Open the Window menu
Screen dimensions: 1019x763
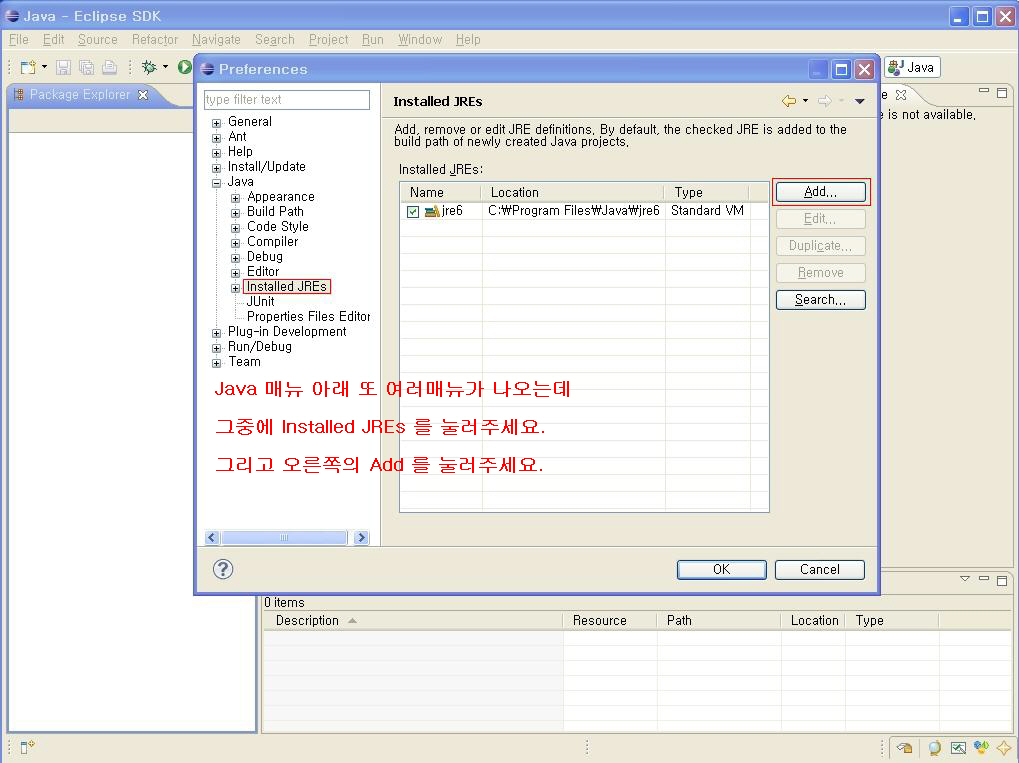click(420, 40)
